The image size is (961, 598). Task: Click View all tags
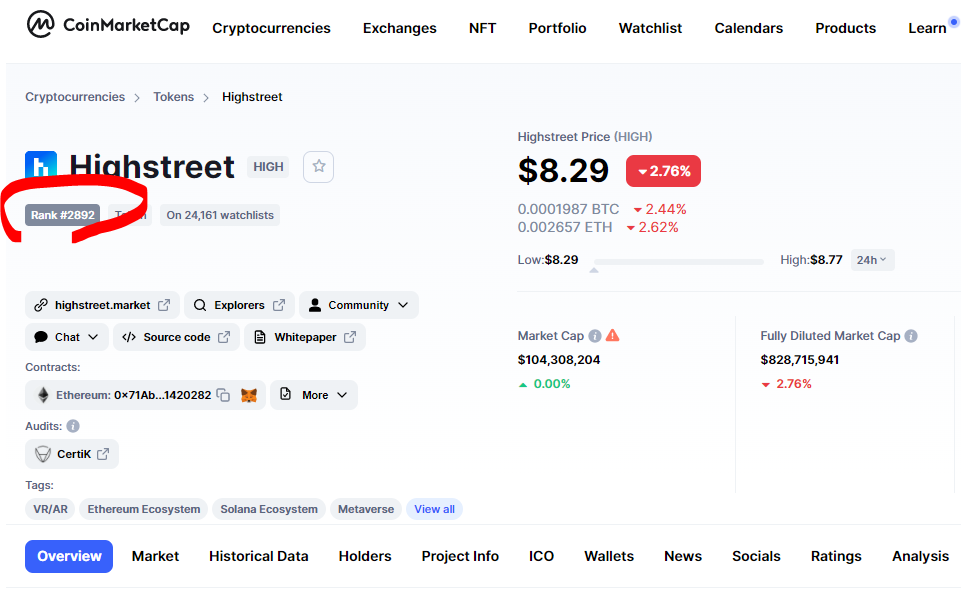point(435,509)
